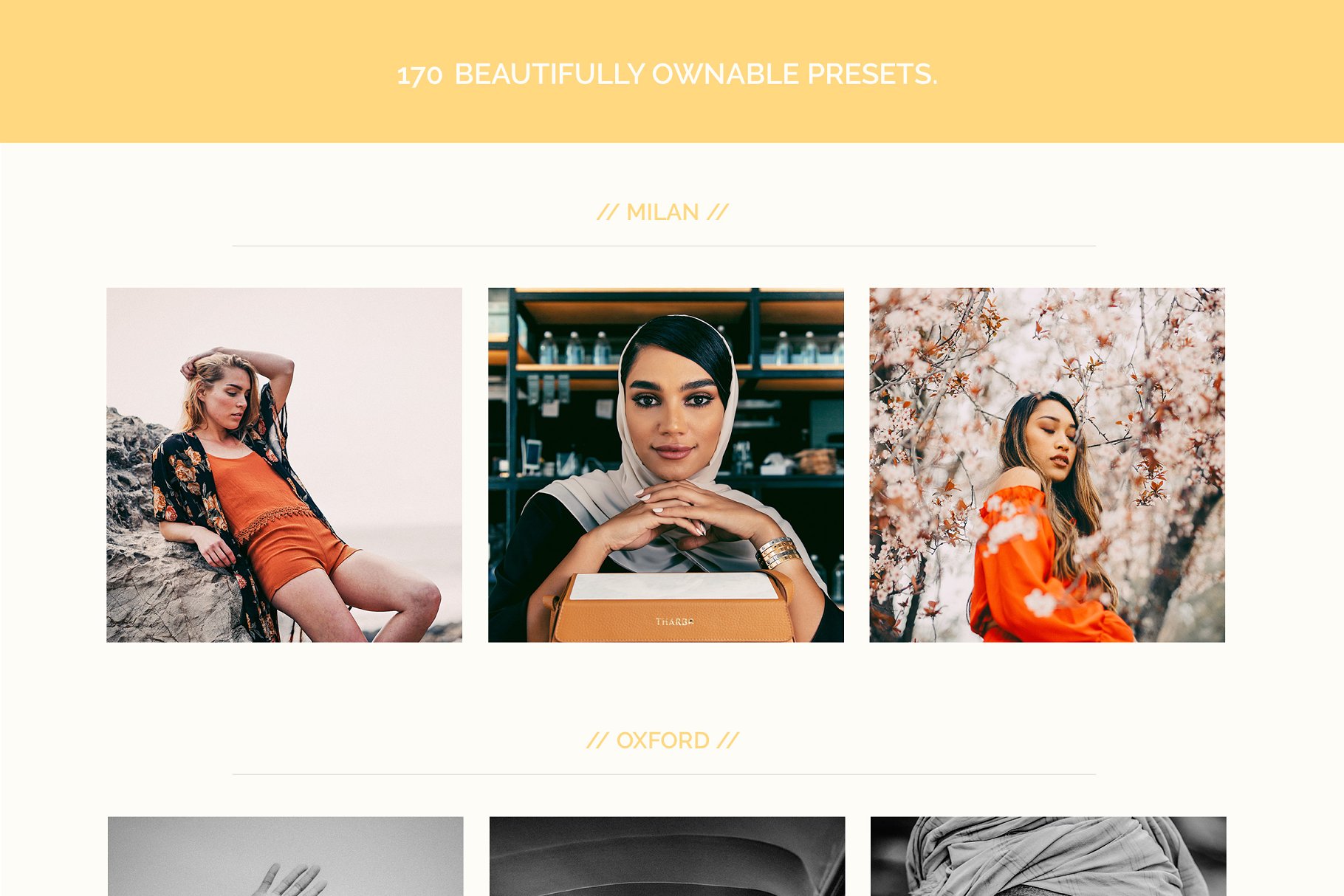Select the MILAN preset section heading
The width and height of the screenshot is (1344, 896).
click(x=662, y=213)
